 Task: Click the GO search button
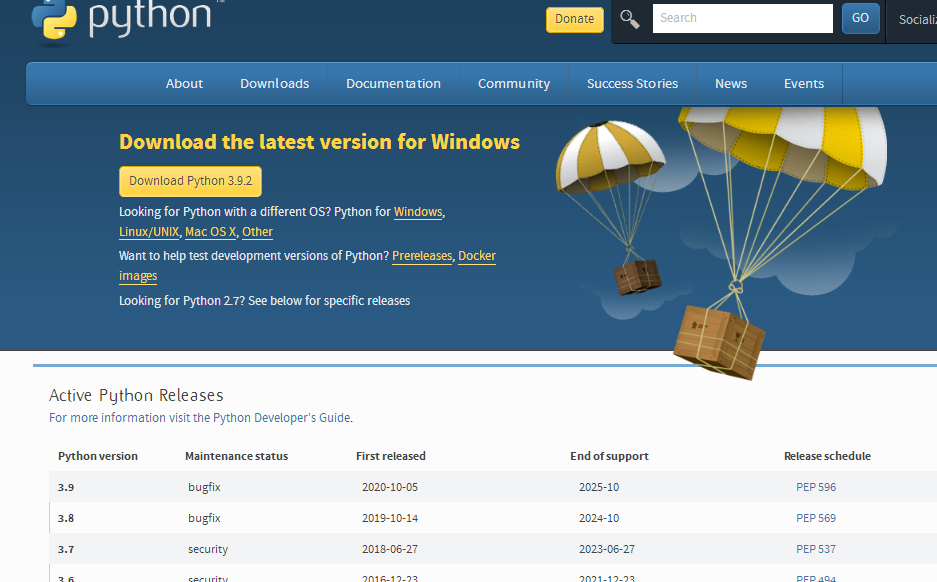coord(861,19)
